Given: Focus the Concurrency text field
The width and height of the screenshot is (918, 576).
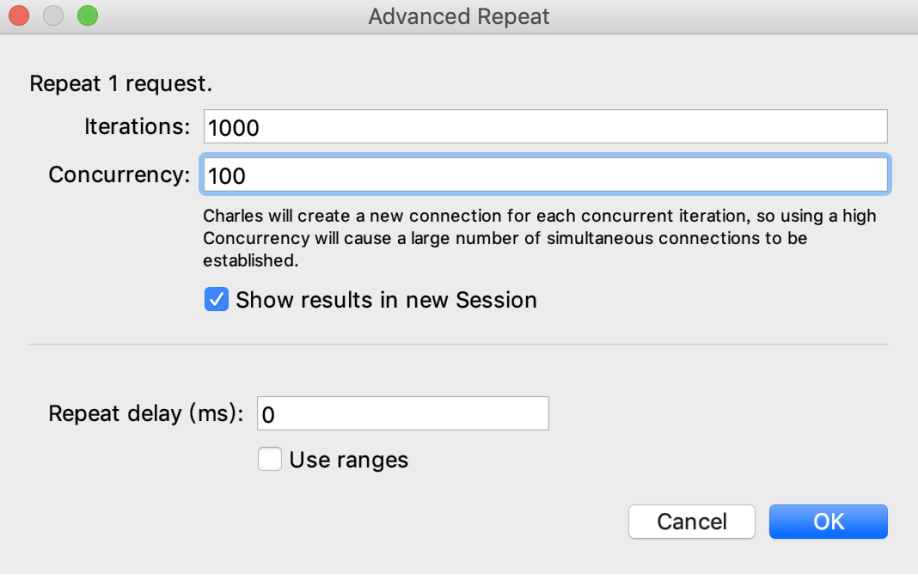Looking at the screenshot, I should pos(545,174).
